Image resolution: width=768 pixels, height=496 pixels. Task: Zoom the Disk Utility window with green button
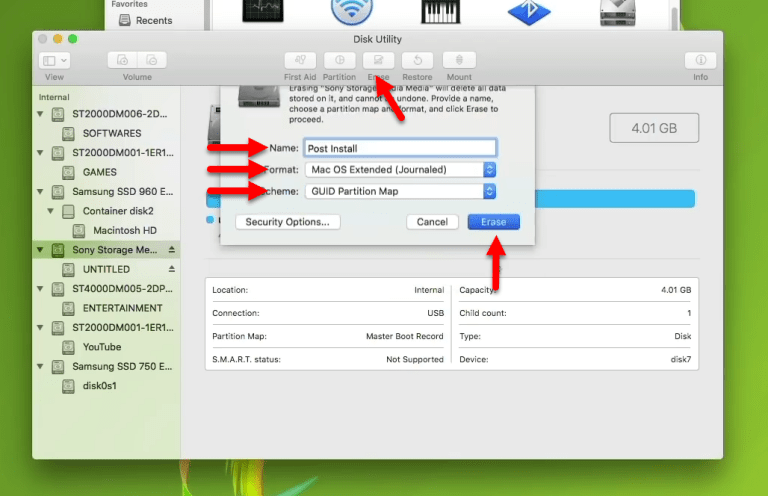click(72, 39)
